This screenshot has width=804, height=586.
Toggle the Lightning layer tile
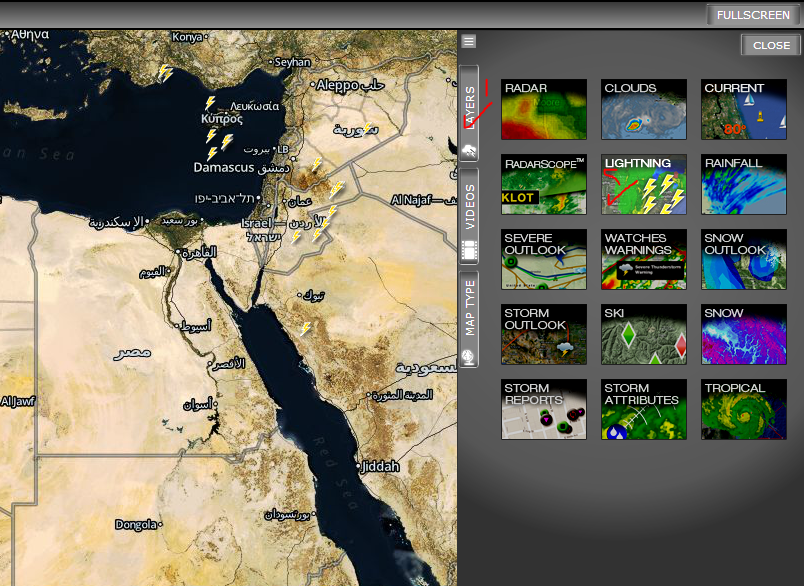pyautogui.click(x=644, y=184)
